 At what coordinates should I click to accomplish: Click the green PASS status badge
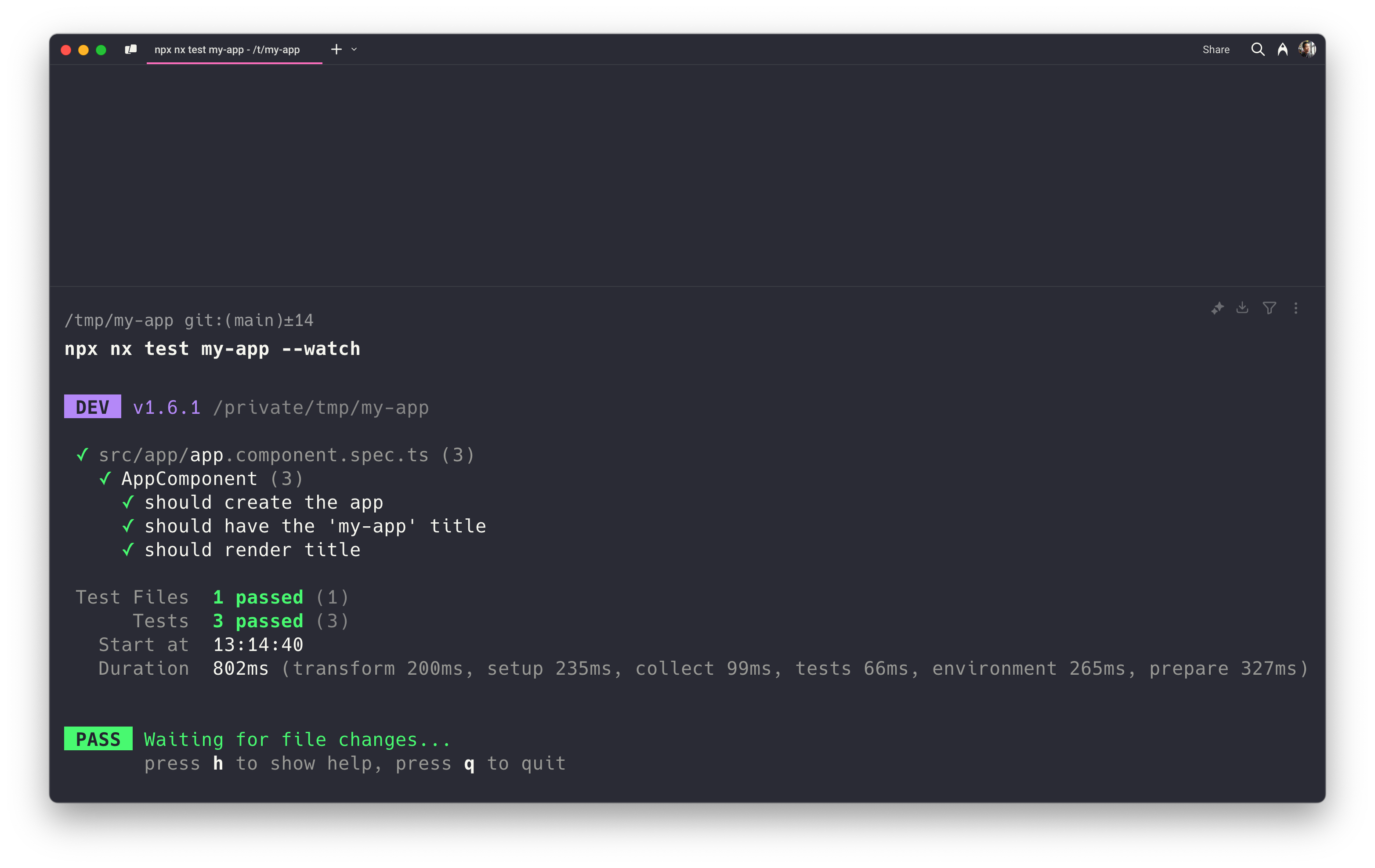[x=98, y=739]
